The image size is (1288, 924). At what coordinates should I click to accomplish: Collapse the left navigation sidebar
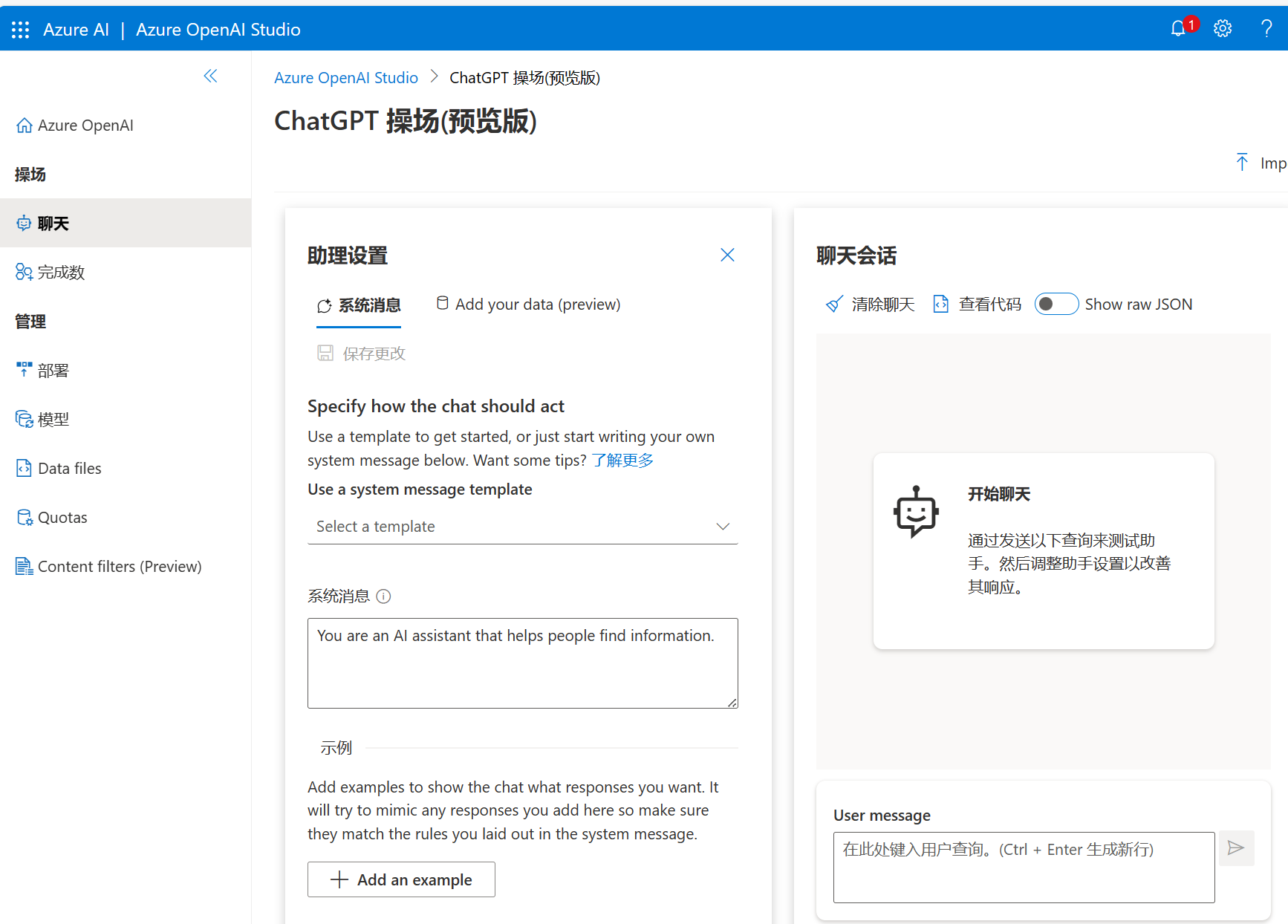[211, 76]
